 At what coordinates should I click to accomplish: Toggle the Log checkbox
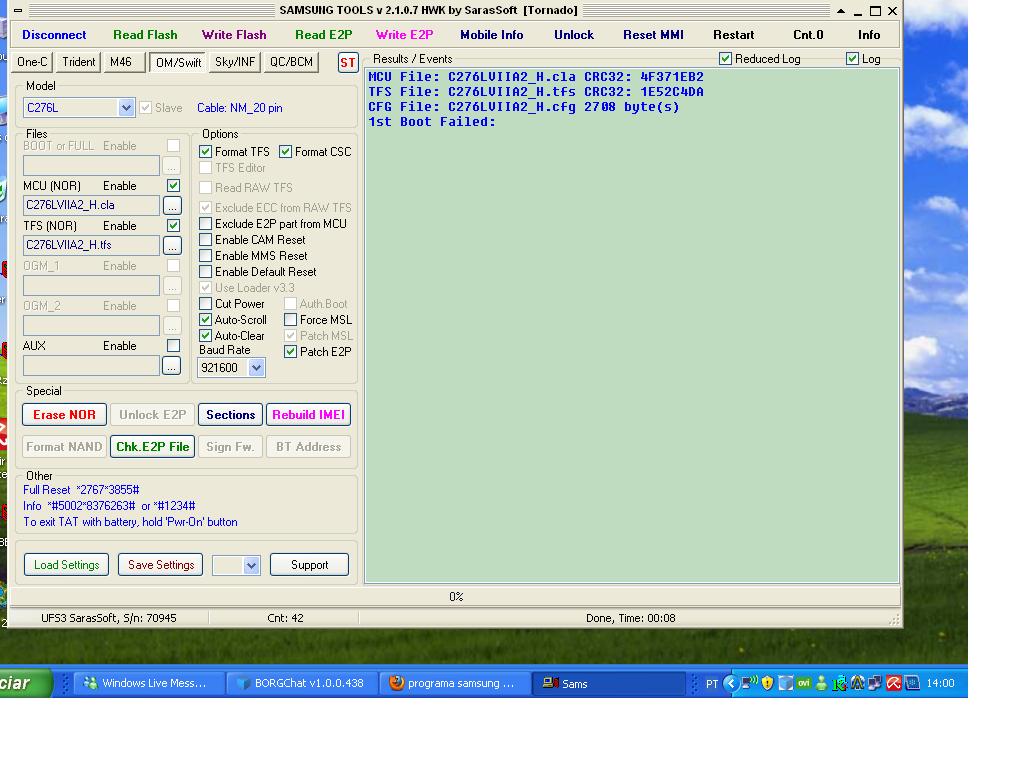click(x=852, y=59)
